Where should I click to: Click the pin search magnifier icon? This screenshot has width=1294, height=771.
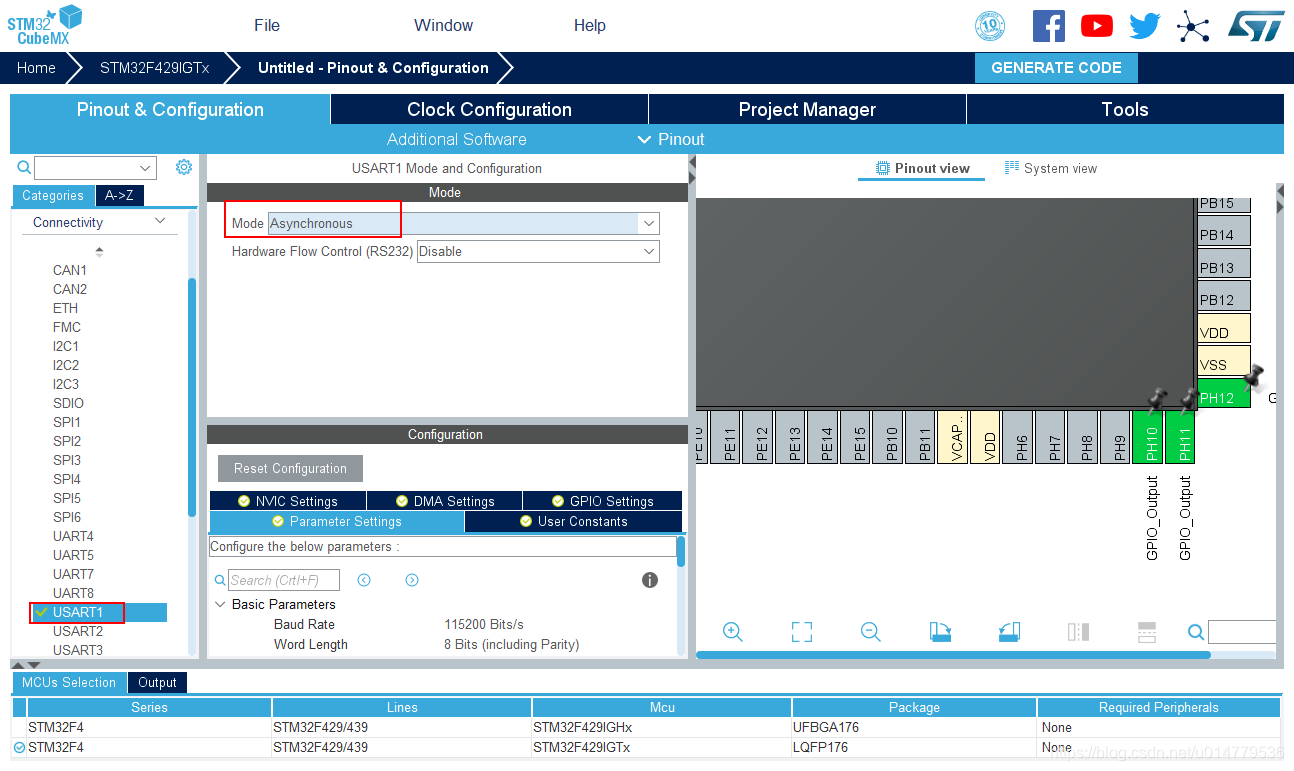pos(1195,632)
